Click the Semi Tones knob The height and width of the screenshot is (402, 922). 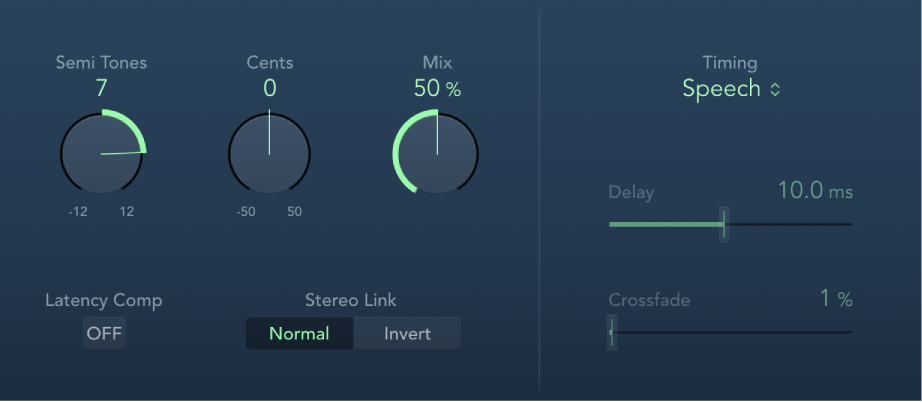[102, 153]
